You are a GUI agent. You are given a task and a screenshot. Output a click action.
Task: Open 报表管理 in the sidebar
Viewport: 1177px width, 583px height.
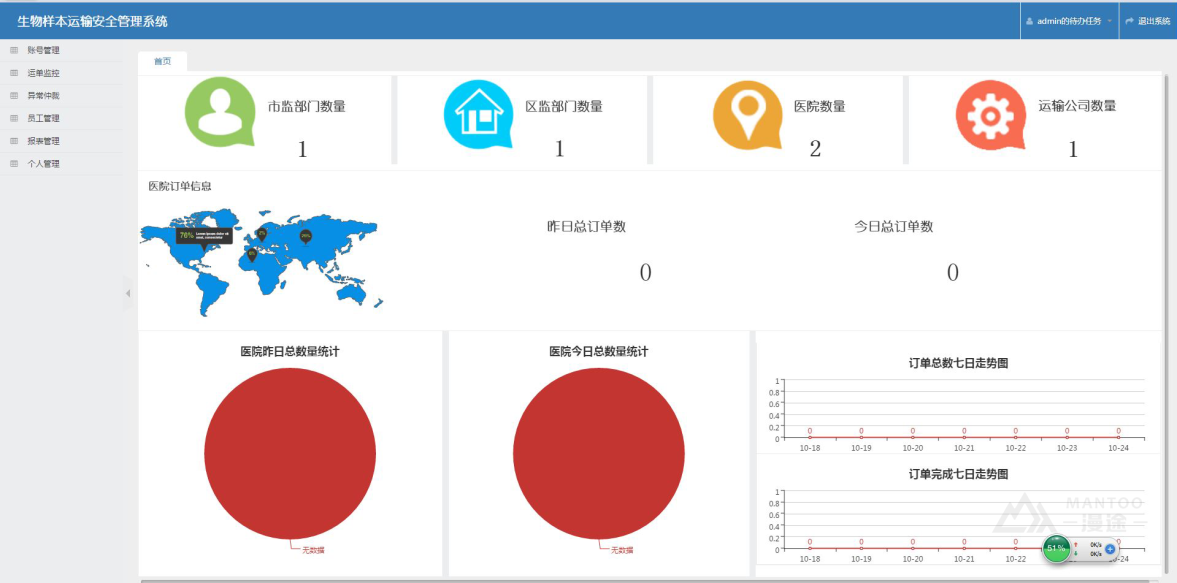point(43,141)
